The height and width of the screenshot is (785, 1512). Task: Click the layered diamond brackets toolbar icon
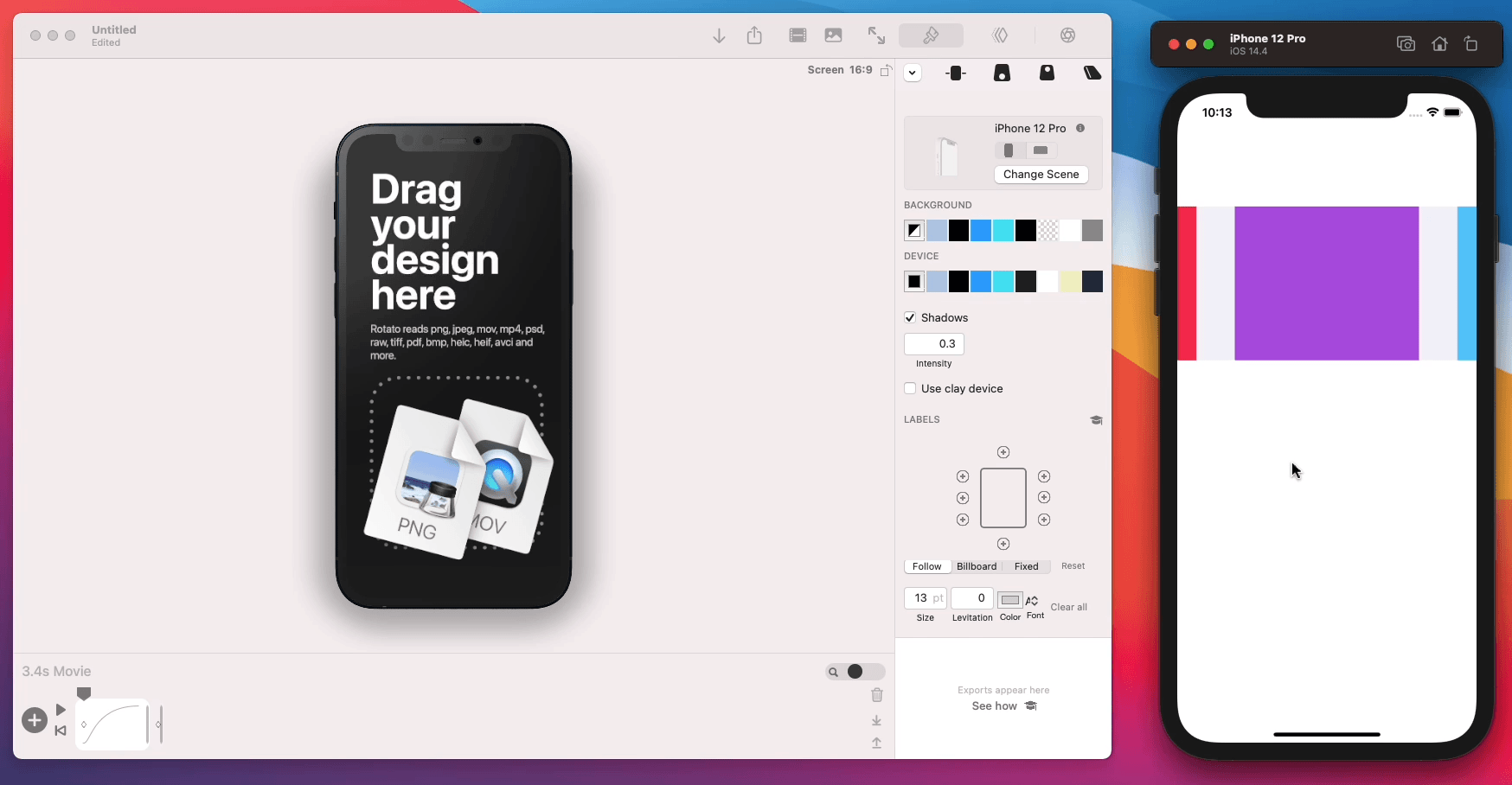point(1000,35)
